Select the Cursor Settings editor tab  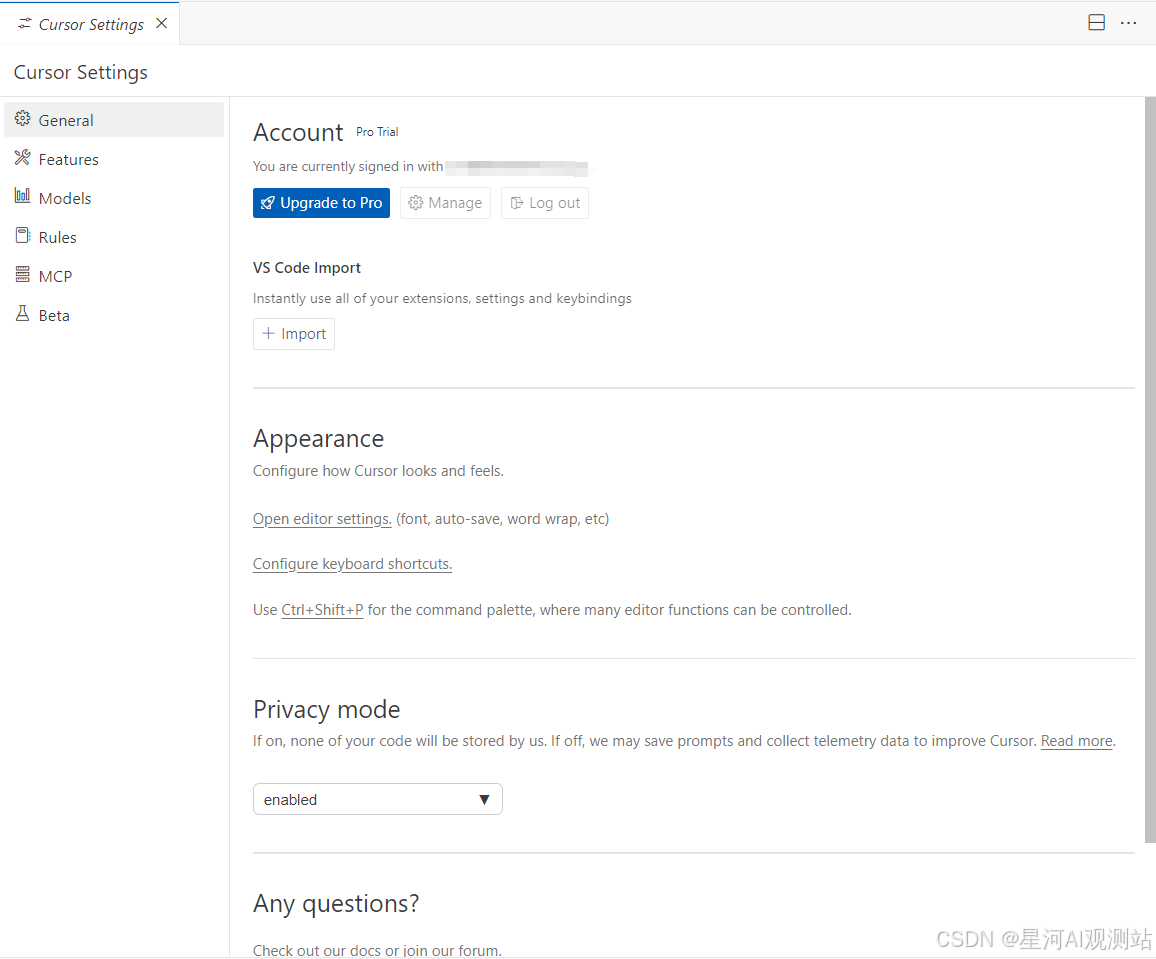(90, 24)
